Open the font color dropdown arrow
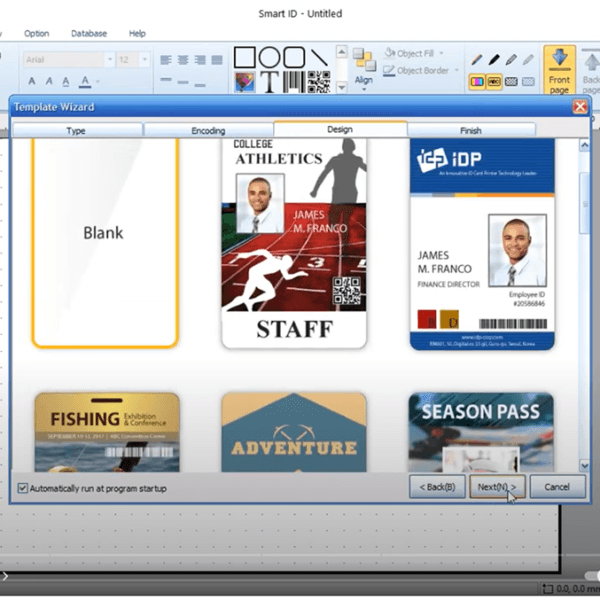The image size is (600, 600). (x=98, y=82)
